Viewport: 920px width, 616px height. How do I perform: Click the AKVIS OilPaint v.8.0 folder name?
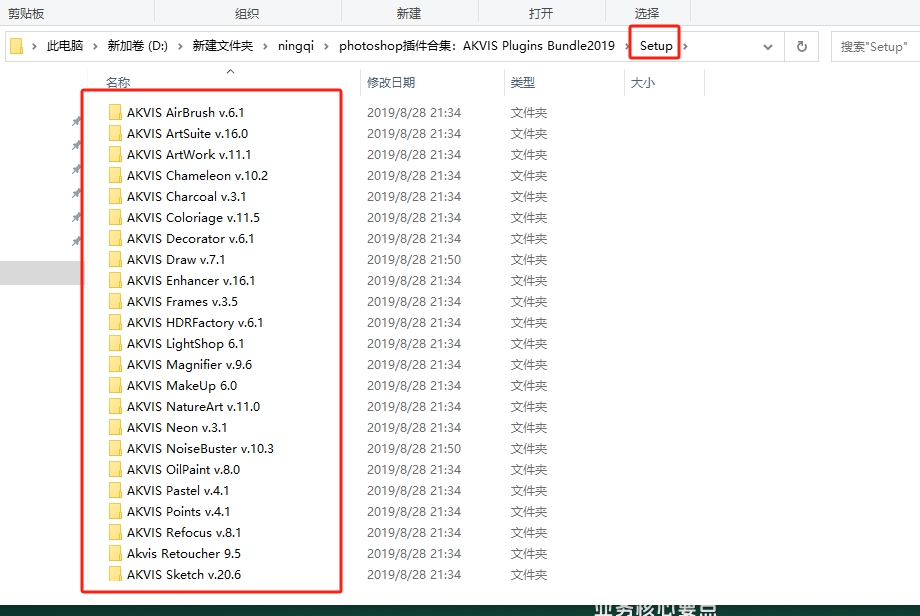tap(184, 469)
